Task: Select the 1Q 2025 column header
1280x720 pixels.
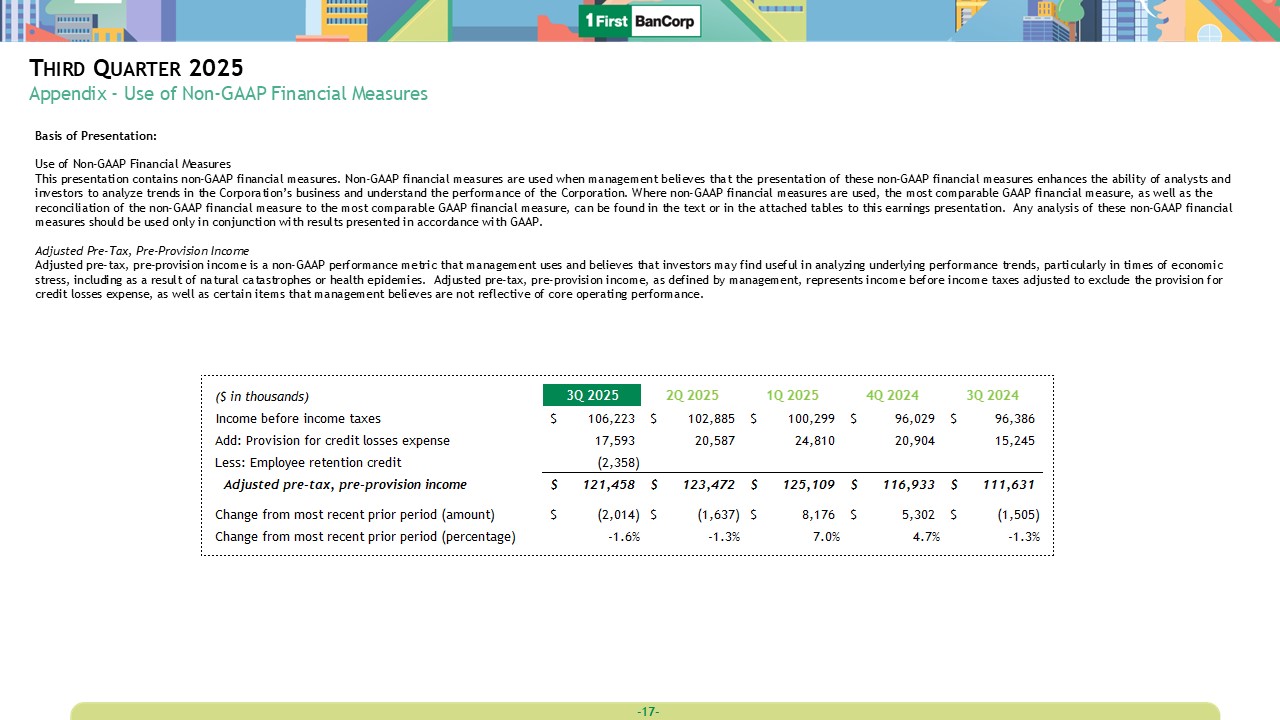Action: click(x=792, y=395)
